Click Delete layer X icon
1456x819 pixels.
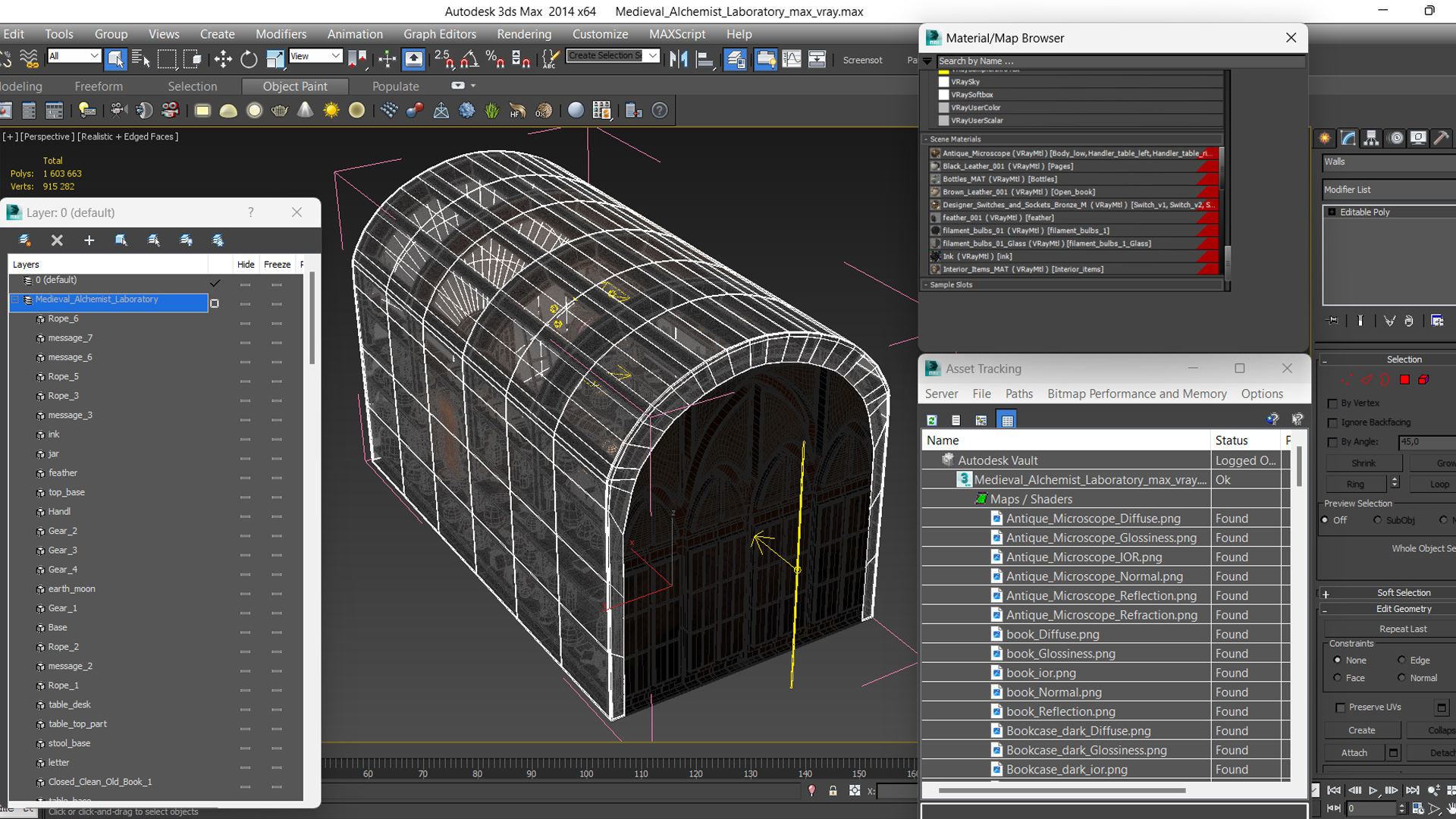tap(57, 240)
